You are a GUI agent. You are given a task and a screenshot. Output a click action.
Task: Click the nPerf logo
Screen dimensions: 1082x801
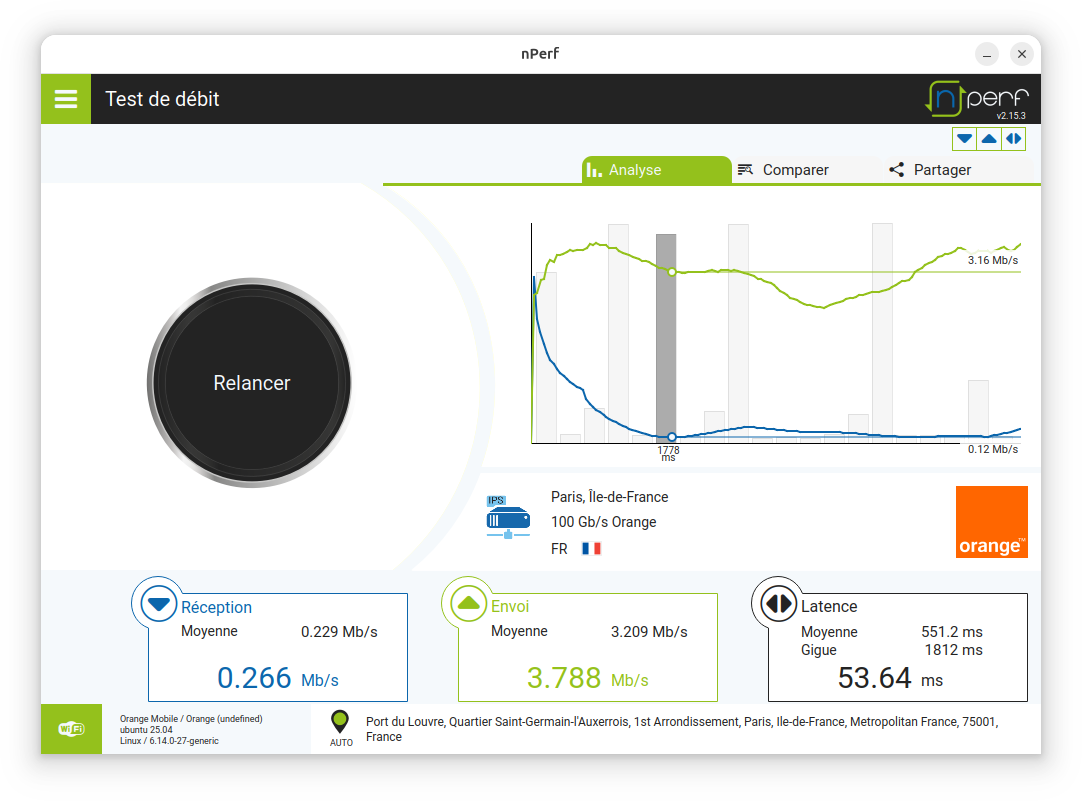point(976,99)
